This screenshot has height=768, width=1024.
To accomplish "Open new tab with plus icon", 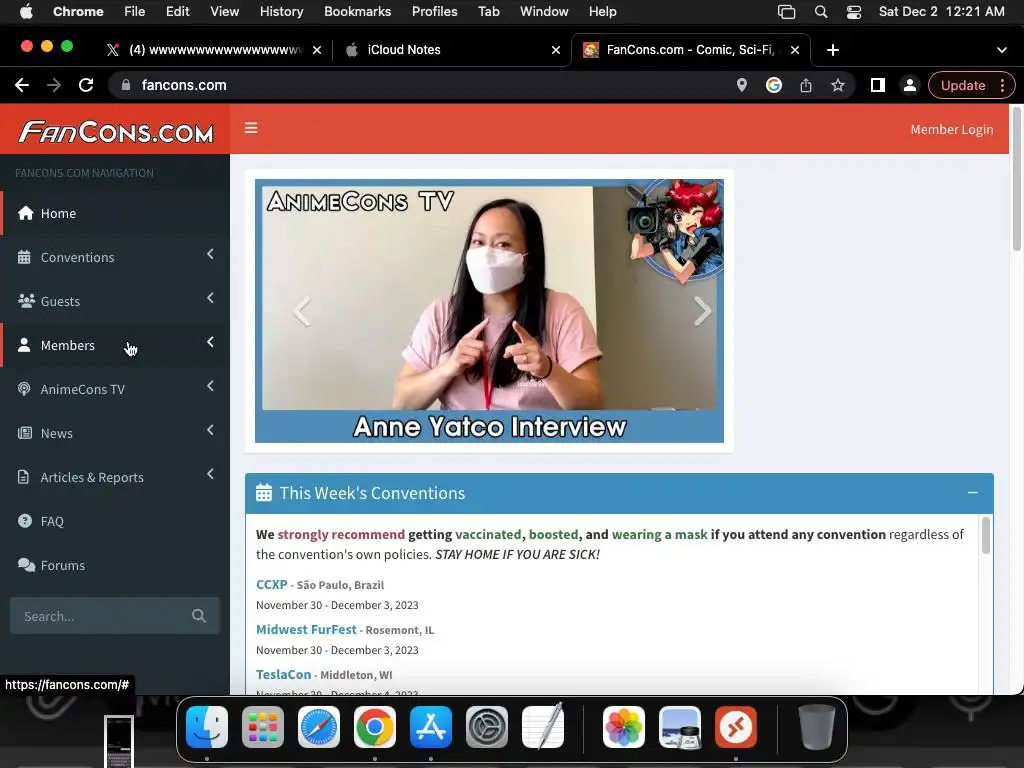I will pos(833,50).
